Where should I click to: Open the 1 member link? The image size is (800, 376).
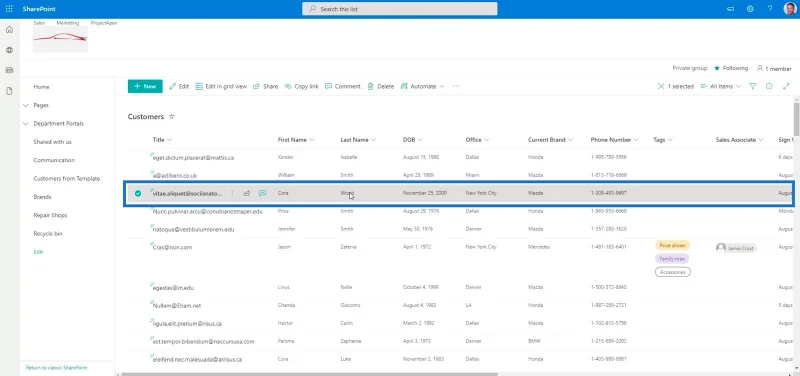pyautogui.click(x=774, y=68)
